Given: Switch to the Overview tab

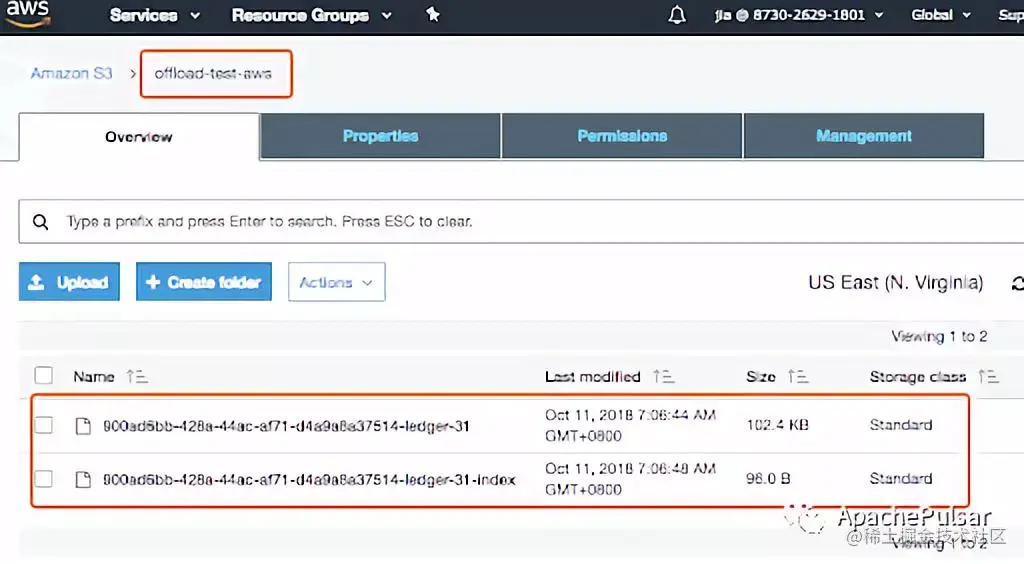Looking at the screenshot, I should (139, 136).
